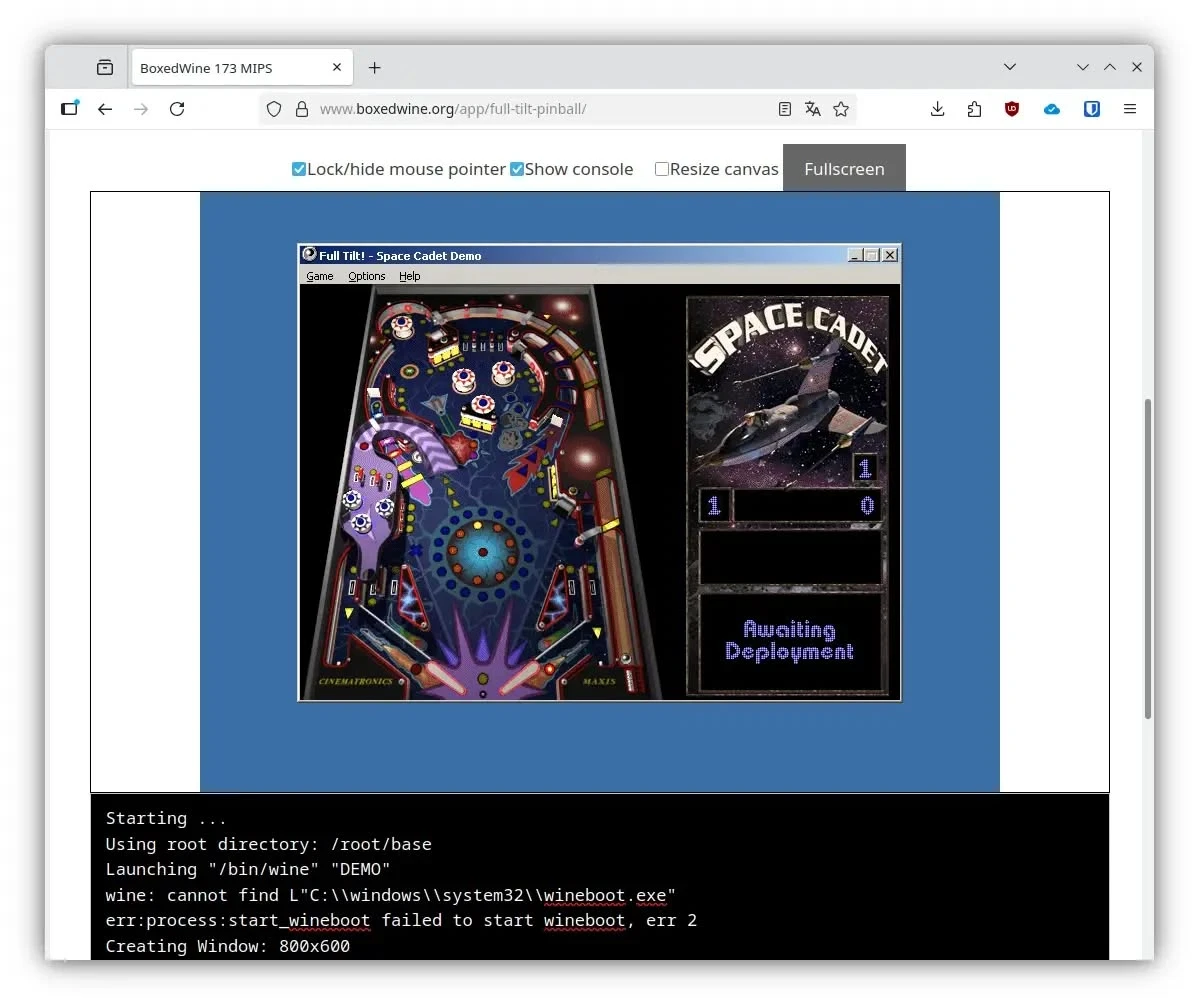The image size is (1199, 1005).
Task: Open the Game menu in pinball
Action: pos(320,276)
